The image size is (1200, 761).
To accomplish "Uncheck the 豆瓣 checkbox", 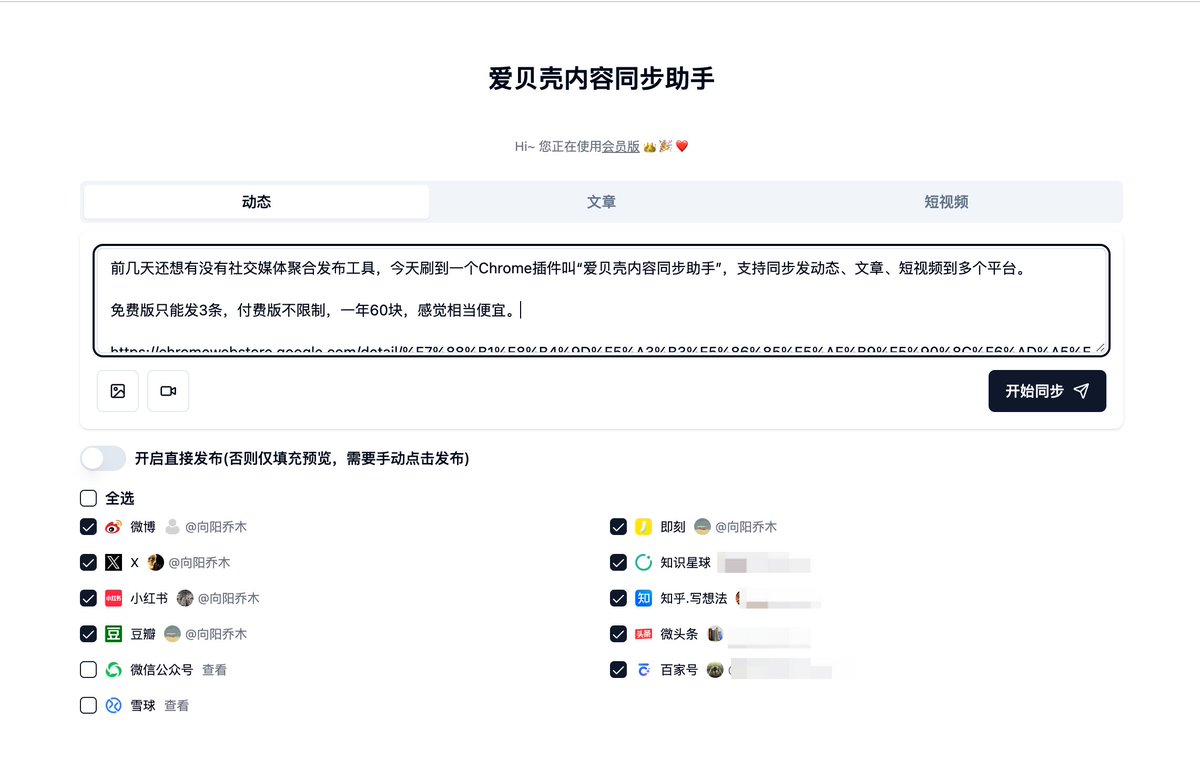I will (x=88, y=634).
